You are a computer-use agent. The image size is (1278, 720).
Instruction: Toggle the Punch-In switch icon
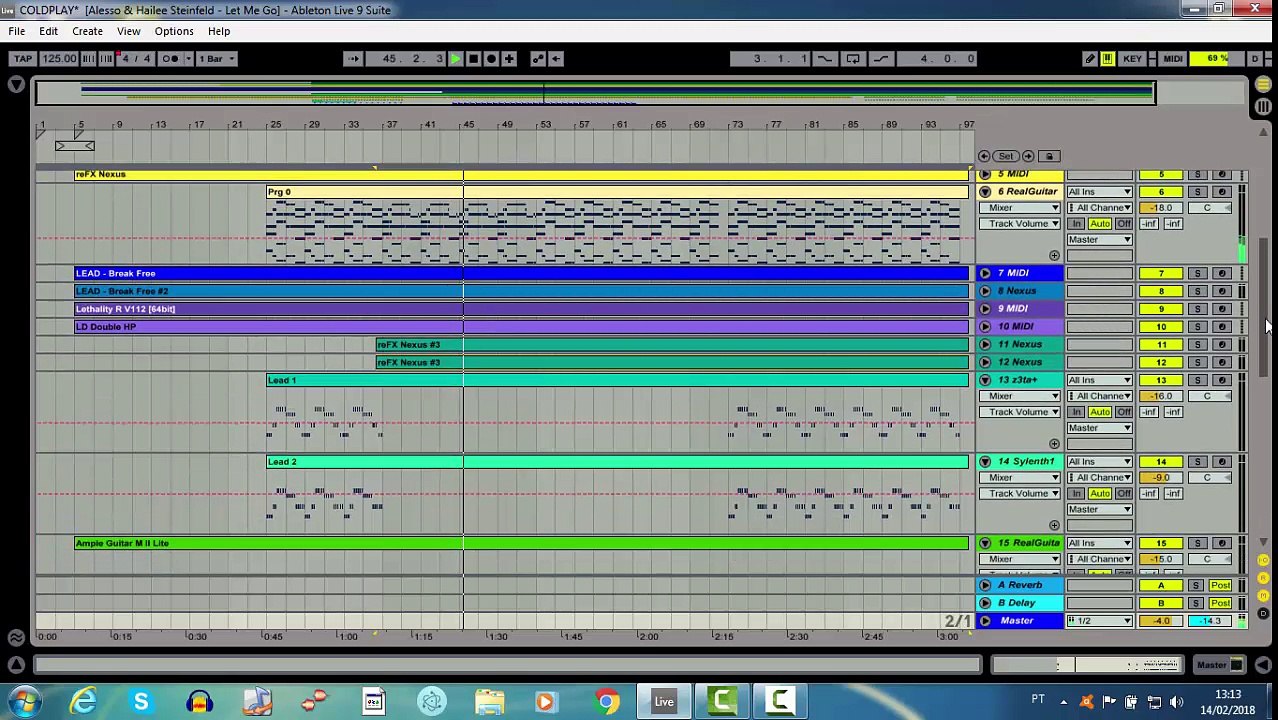[825, 59]
